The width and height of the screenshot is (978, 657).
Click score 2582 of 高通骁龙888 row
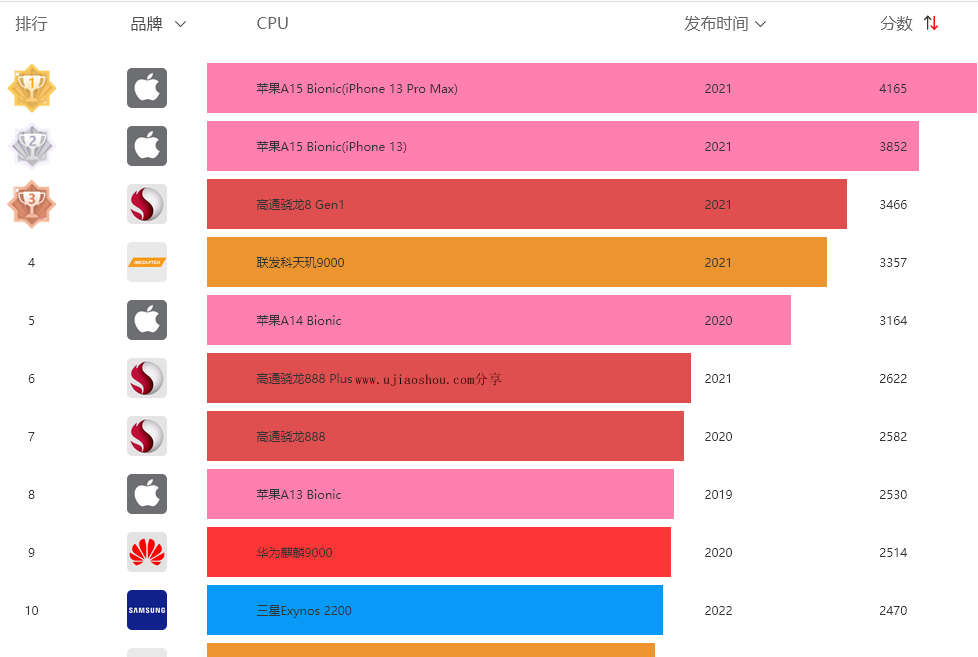click(893, 436)
